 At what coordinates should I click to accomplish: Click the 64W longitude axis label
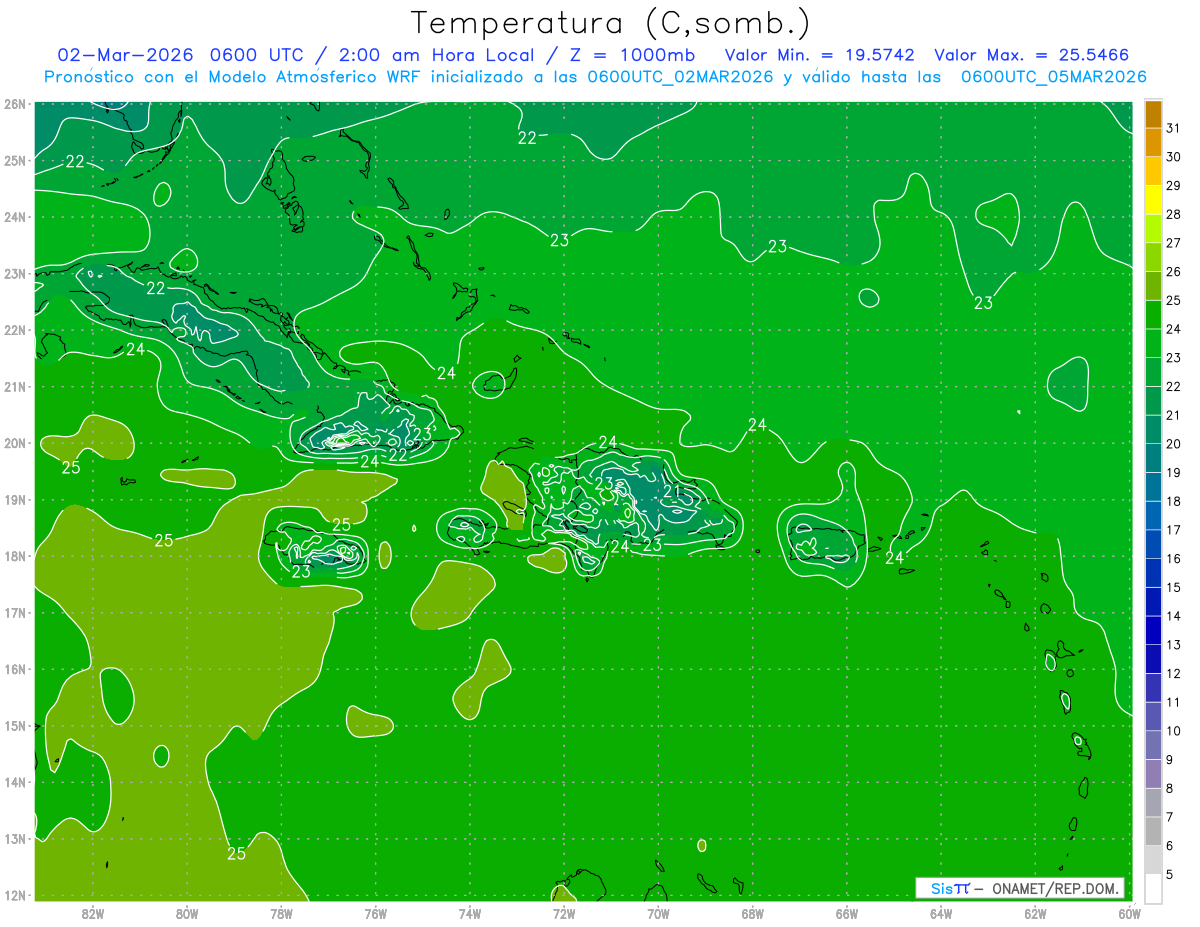[x=941, y=913]
